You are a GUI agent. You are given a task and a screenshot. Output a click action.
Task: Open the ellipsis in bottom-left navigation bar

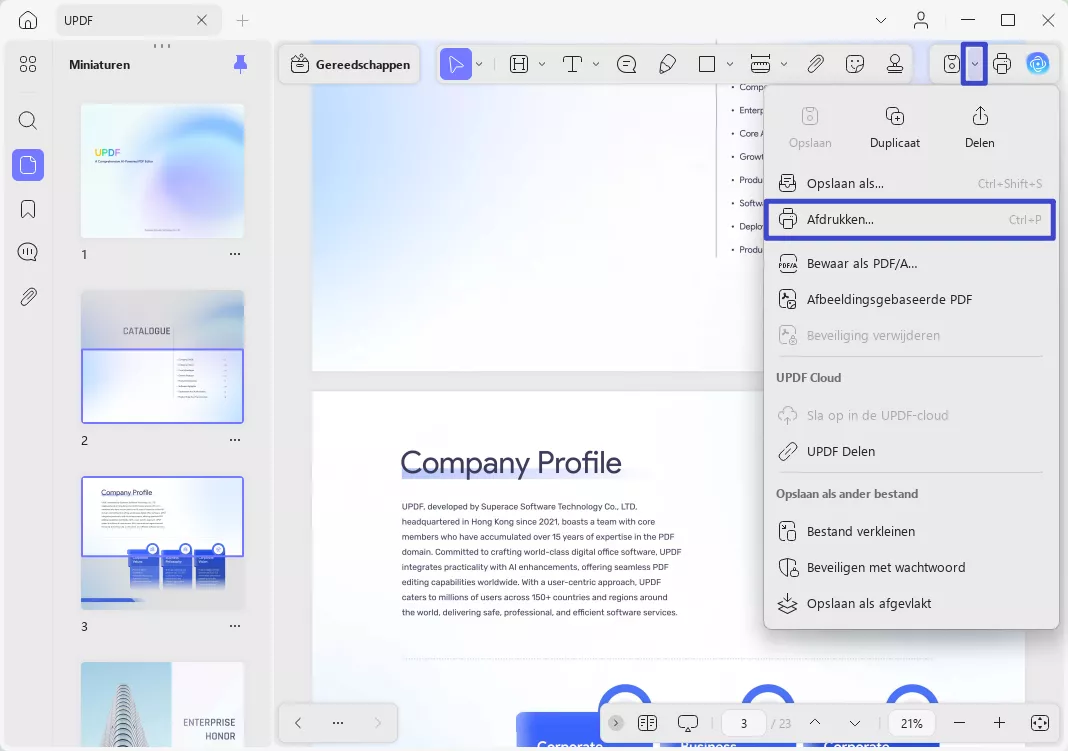point(338,723)
